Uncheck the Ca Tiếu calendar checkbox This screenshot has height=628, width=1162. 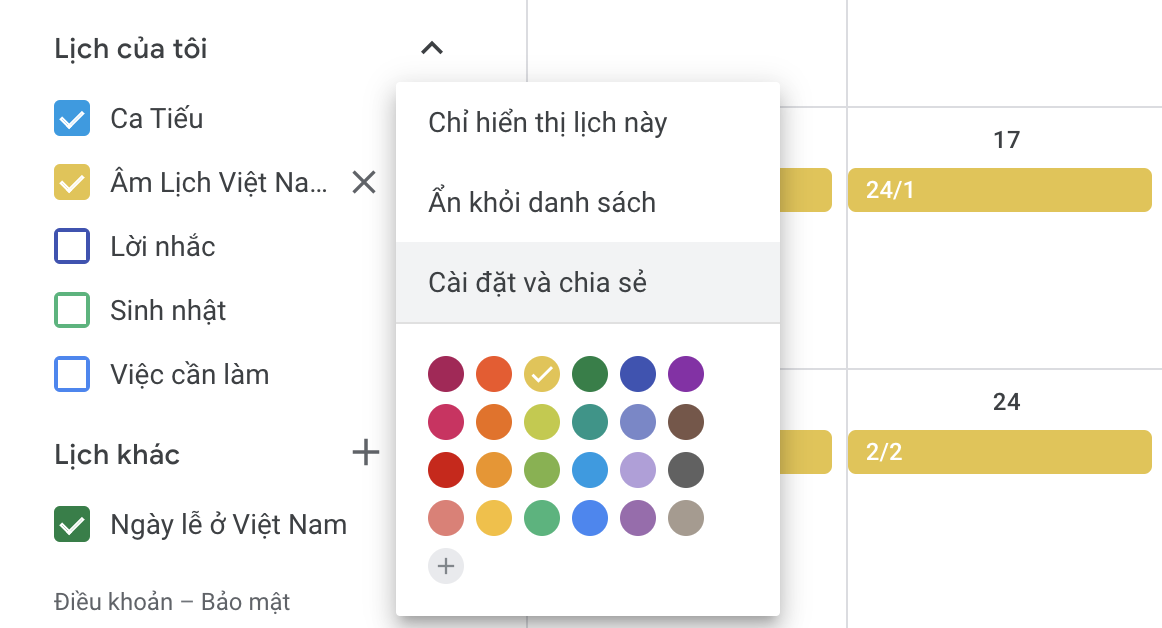(x=72, y=119)
